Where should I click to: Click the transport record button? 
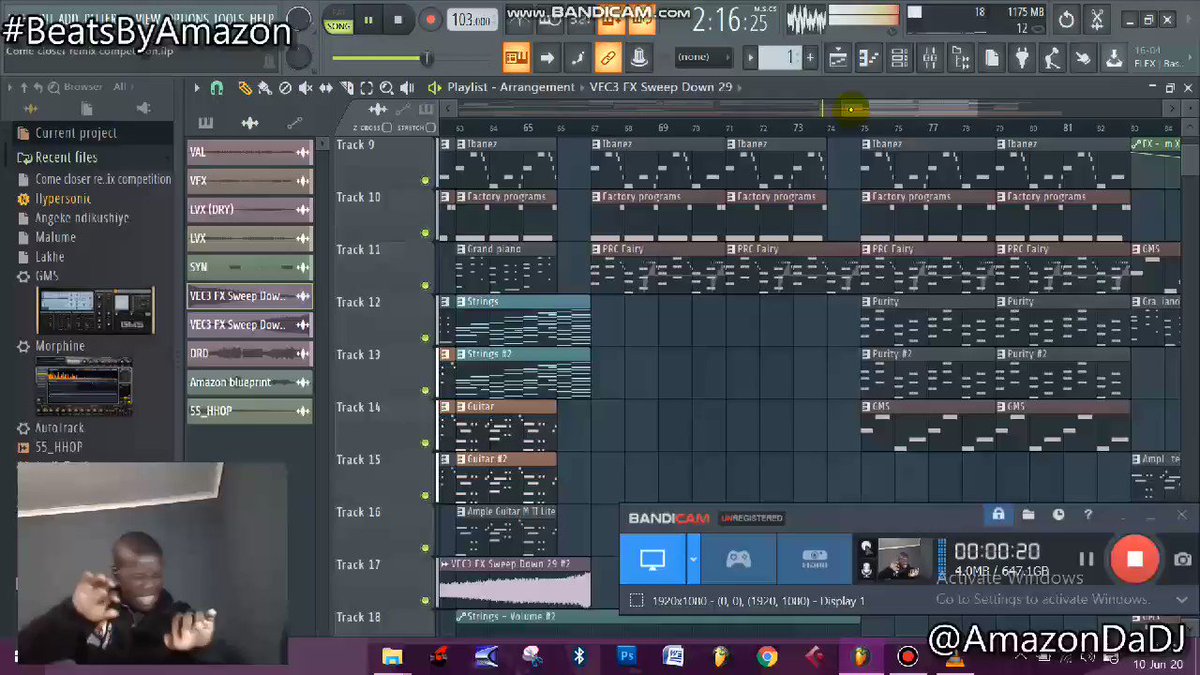[430, 19]
